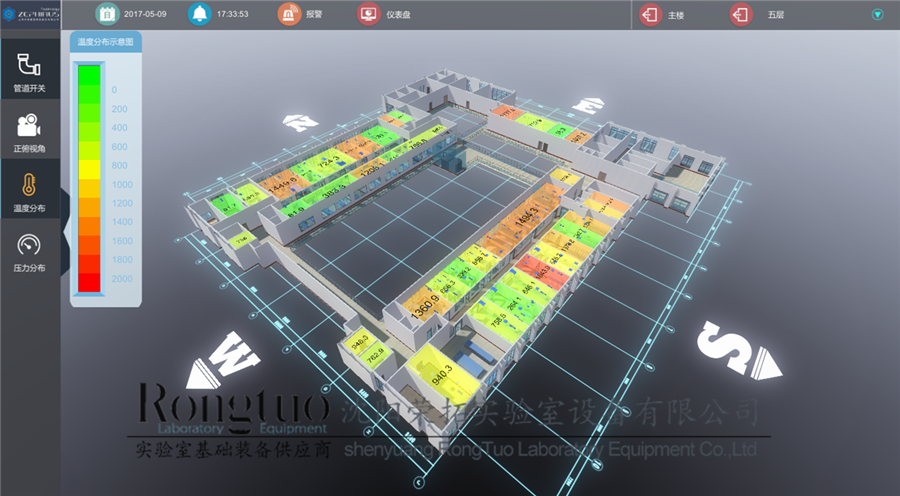Click the bell time icon
Screen dimensions: 900x496
coord(200,15)
